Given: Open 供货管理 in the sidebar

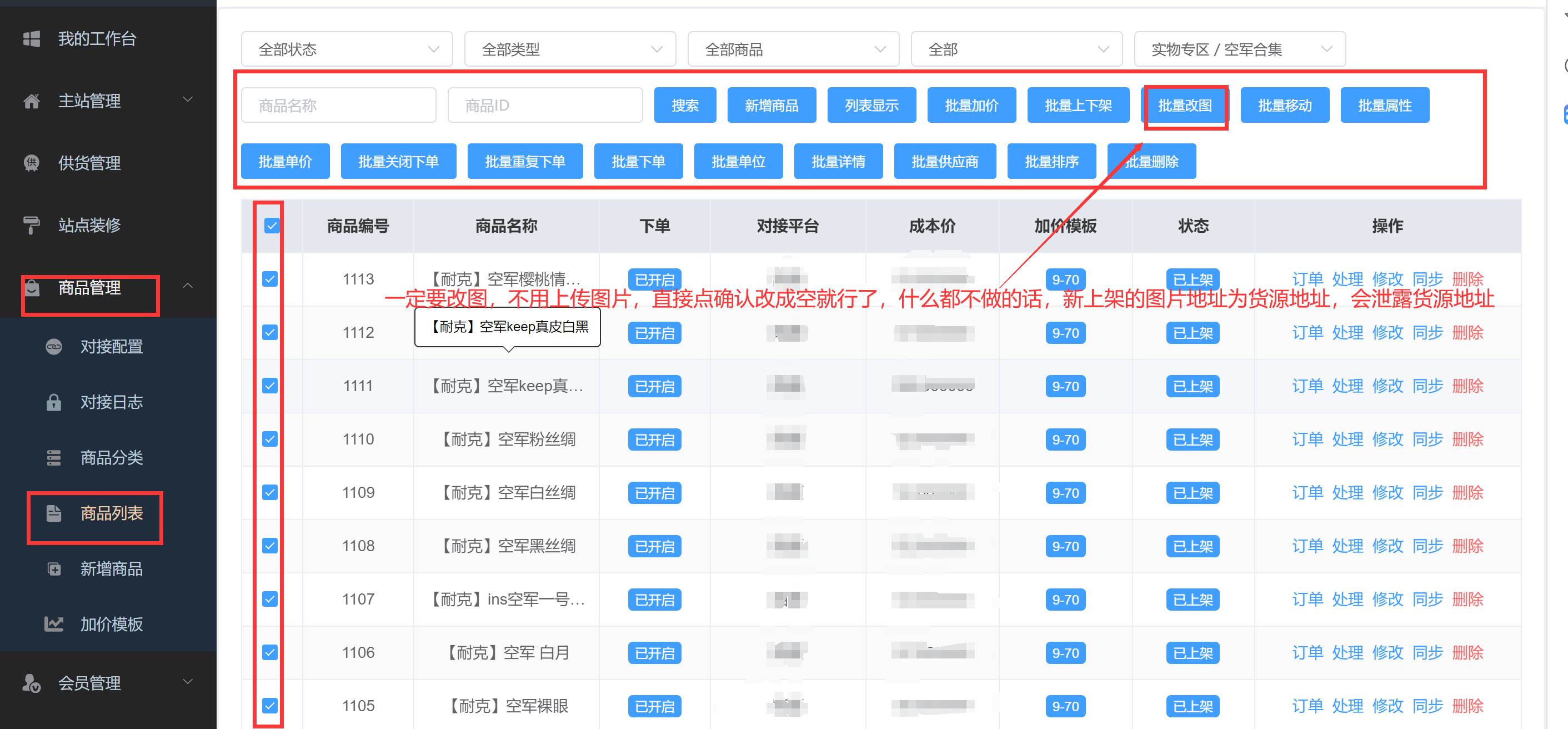Looking at the screenshot, I should [89, 163].
